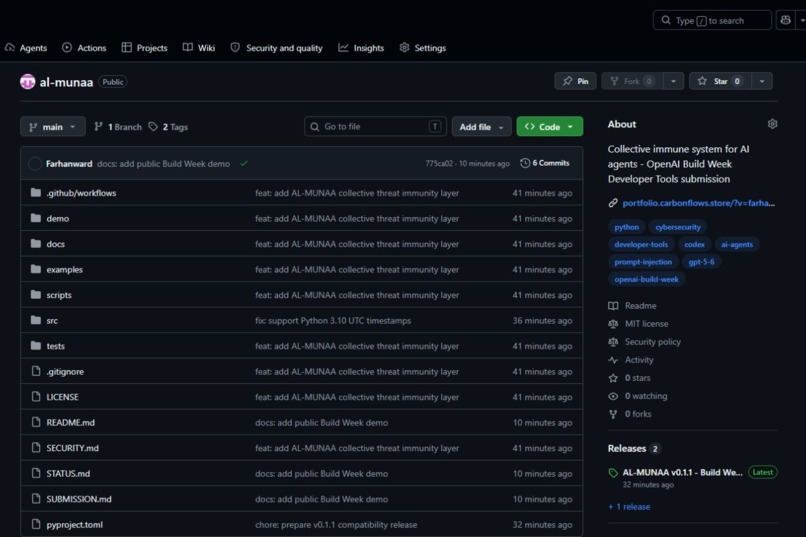The image size is (806, 537).
Task: Star the al-munaa repository
Action: (720, 81)
